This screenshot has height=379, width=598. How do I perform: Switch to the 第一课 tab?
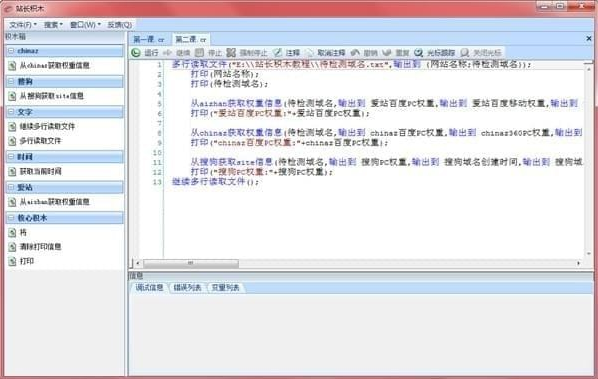(x=149, y=39)
